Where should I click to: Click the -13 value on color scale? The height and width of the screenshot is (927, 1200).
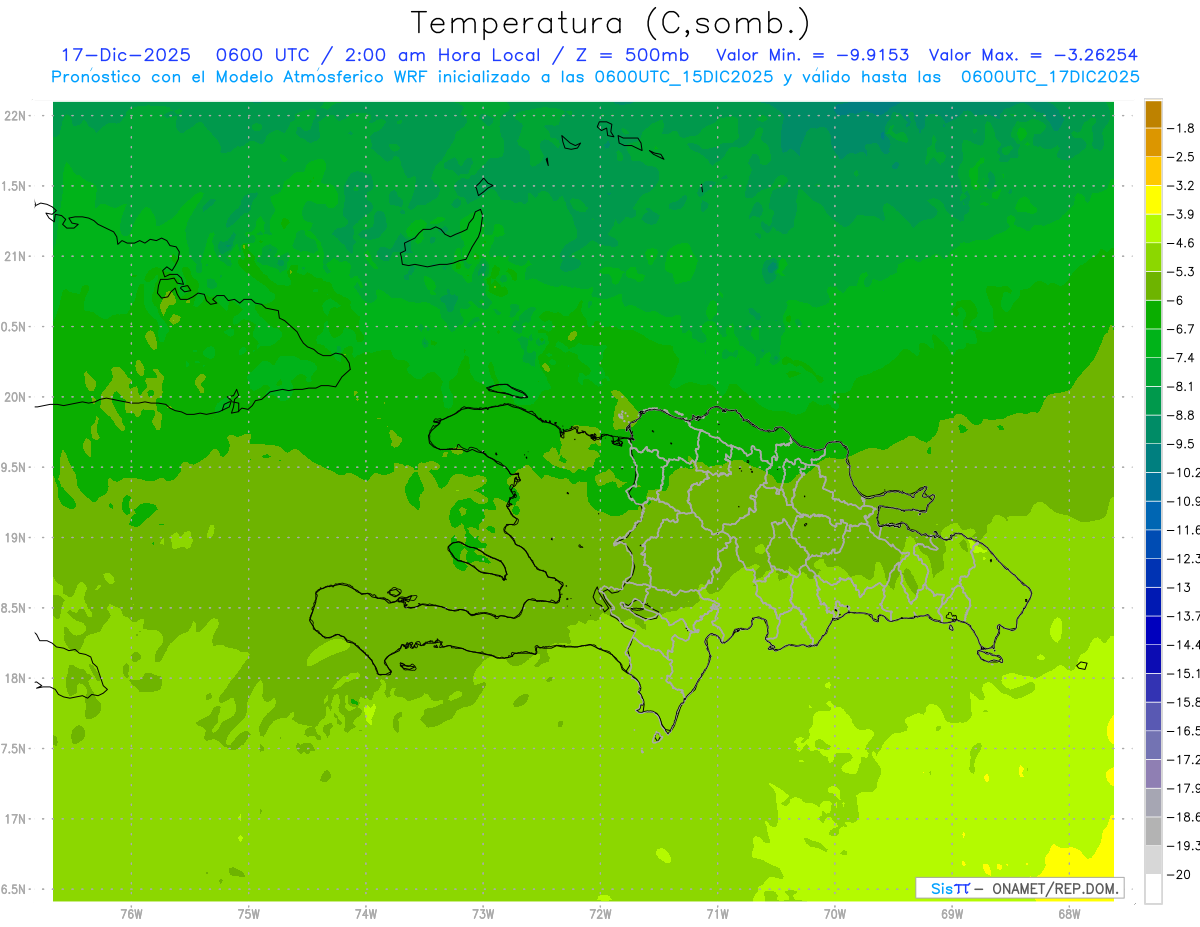tap(1181, 587)
